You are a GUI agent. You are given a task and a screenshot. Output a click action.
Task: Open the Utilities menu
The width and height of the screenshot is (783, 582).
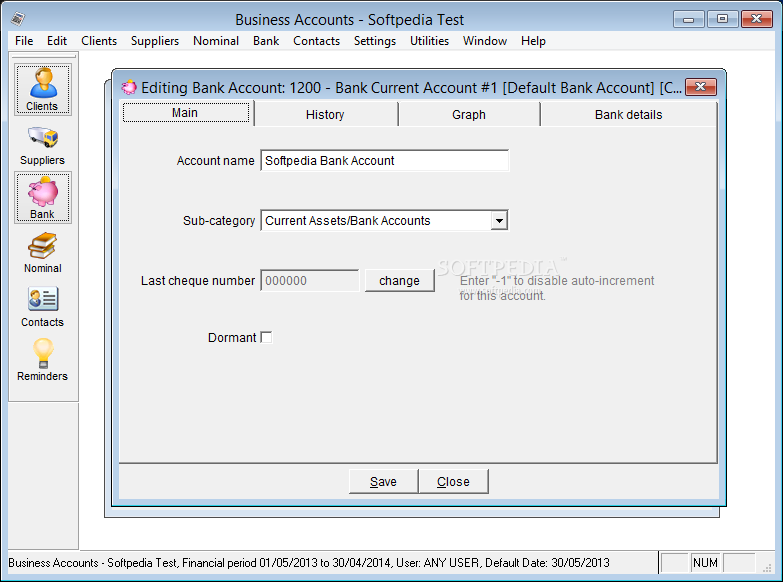point(429,41)
